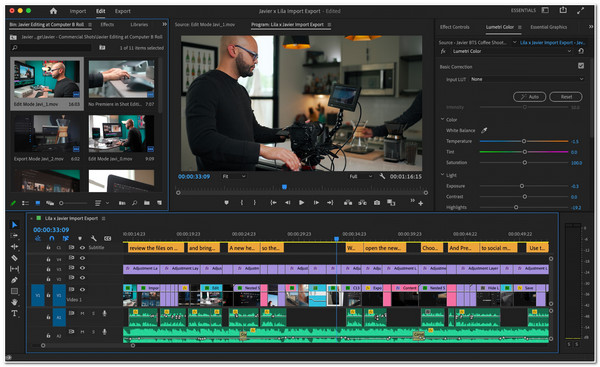The width and height of the screenshot is (600, 367).
Task: Show hidden right panel tabs chevron
Action: (x=591, y=27)
